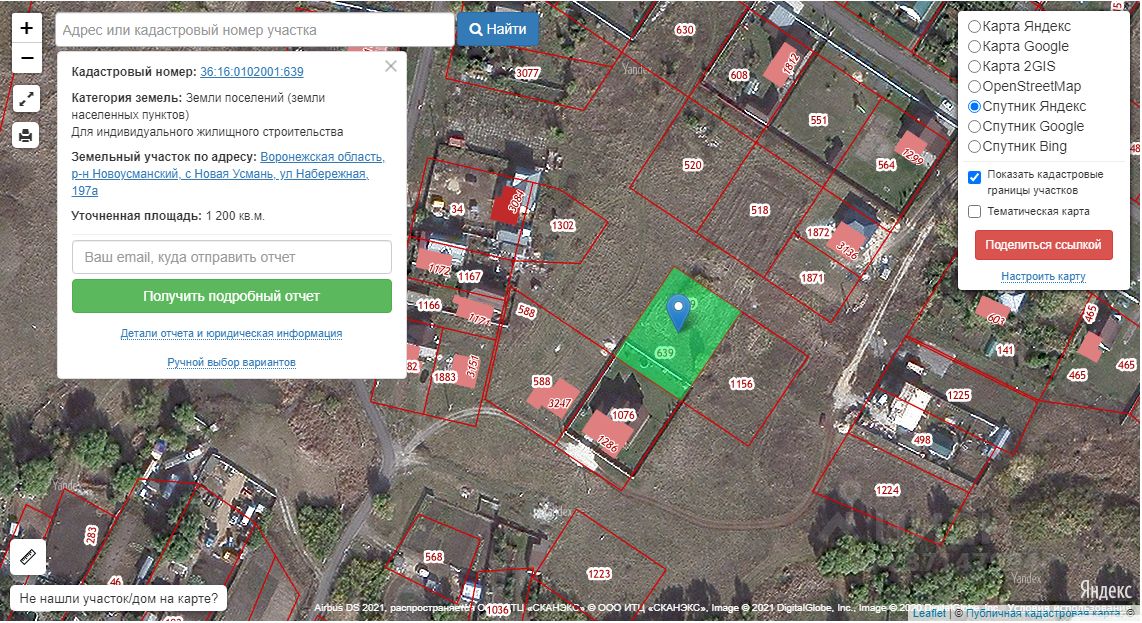Enable Тематическая карта checkbox
The image size is (1142, 623).
(974, 211)
